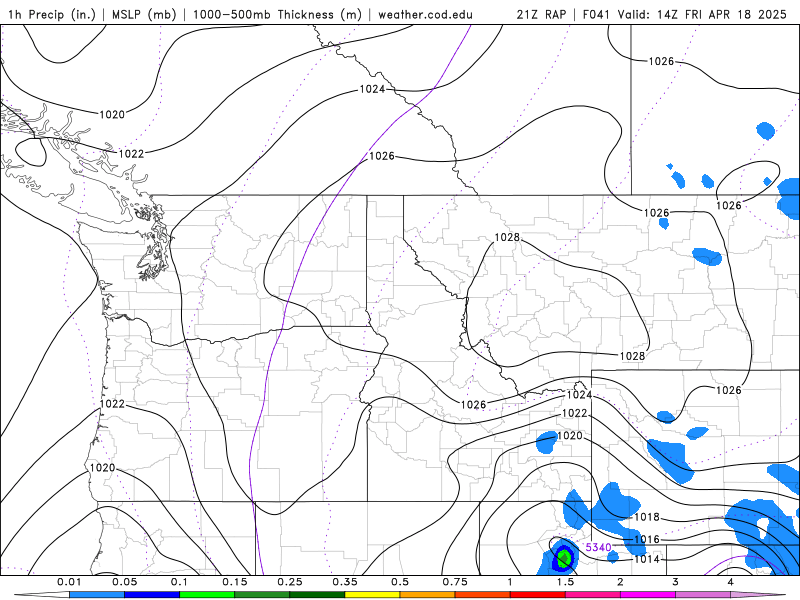The height and width of the screenshot is (600, 800).
Task: Click the 0.05 legend value
Action: (124, 582)
